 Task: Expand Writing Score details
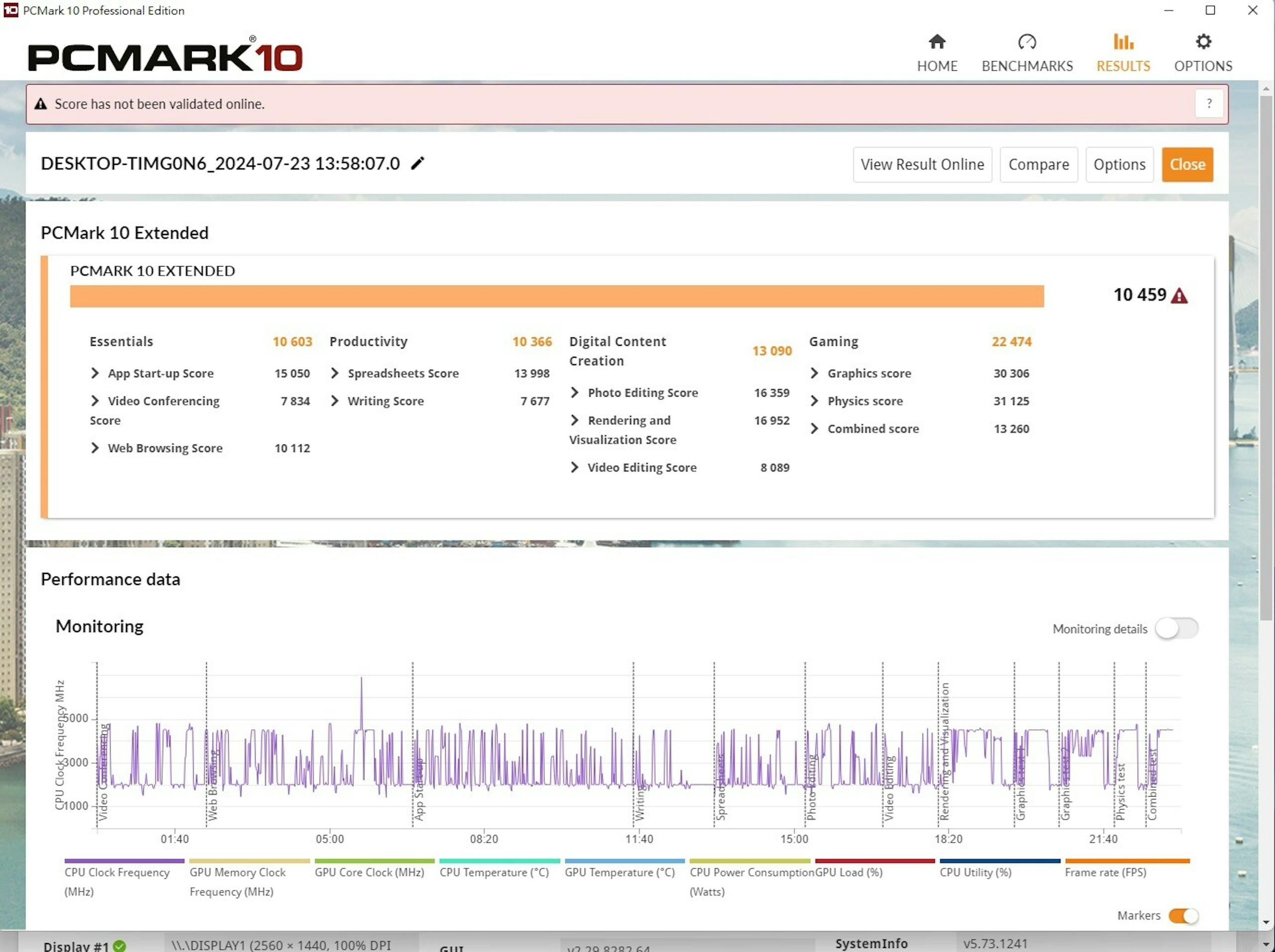coord(334,401)
